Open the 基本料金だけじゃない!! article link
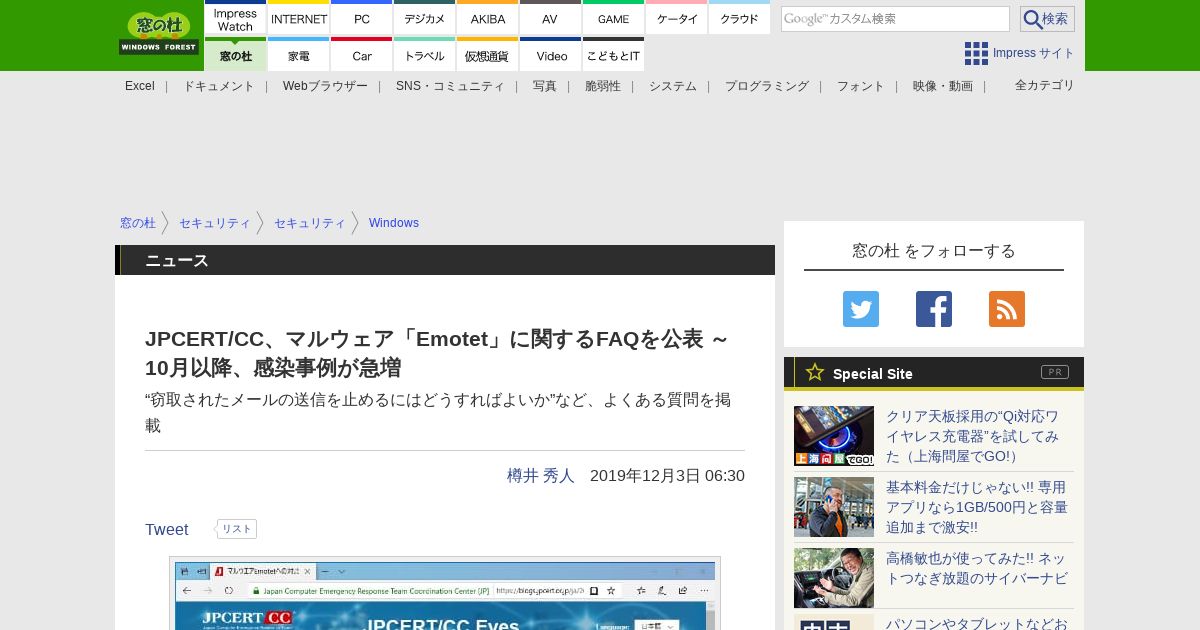This screenshot has height=630, width=1200. click(x=977, y=507)
